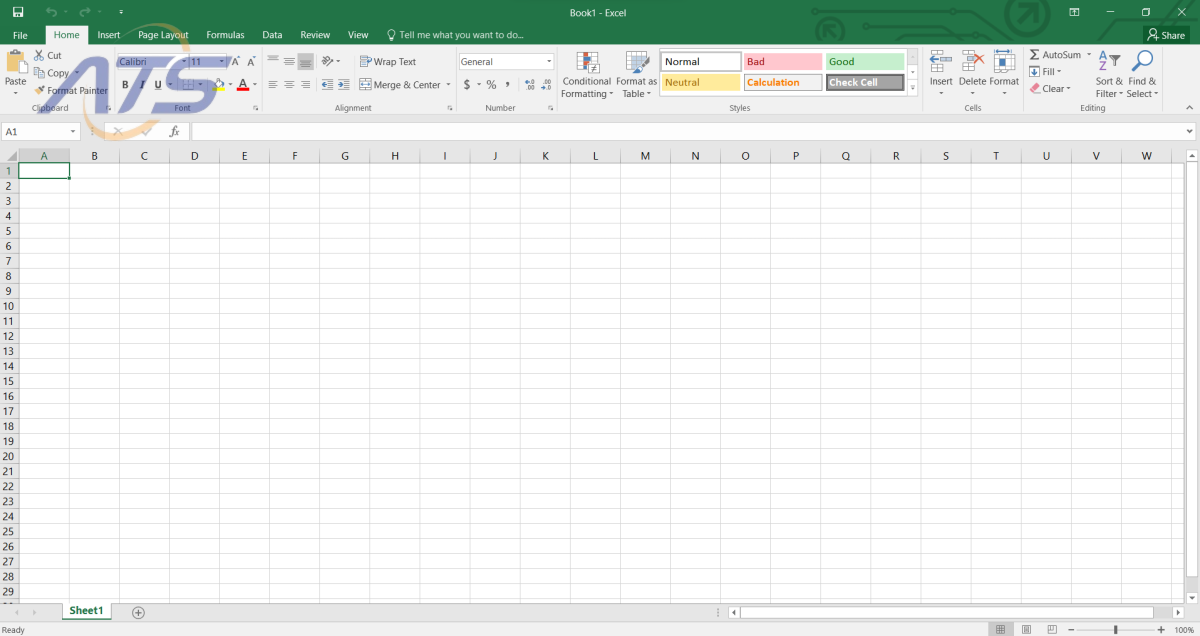Activate the Format Painter brush

click(71, 91)
